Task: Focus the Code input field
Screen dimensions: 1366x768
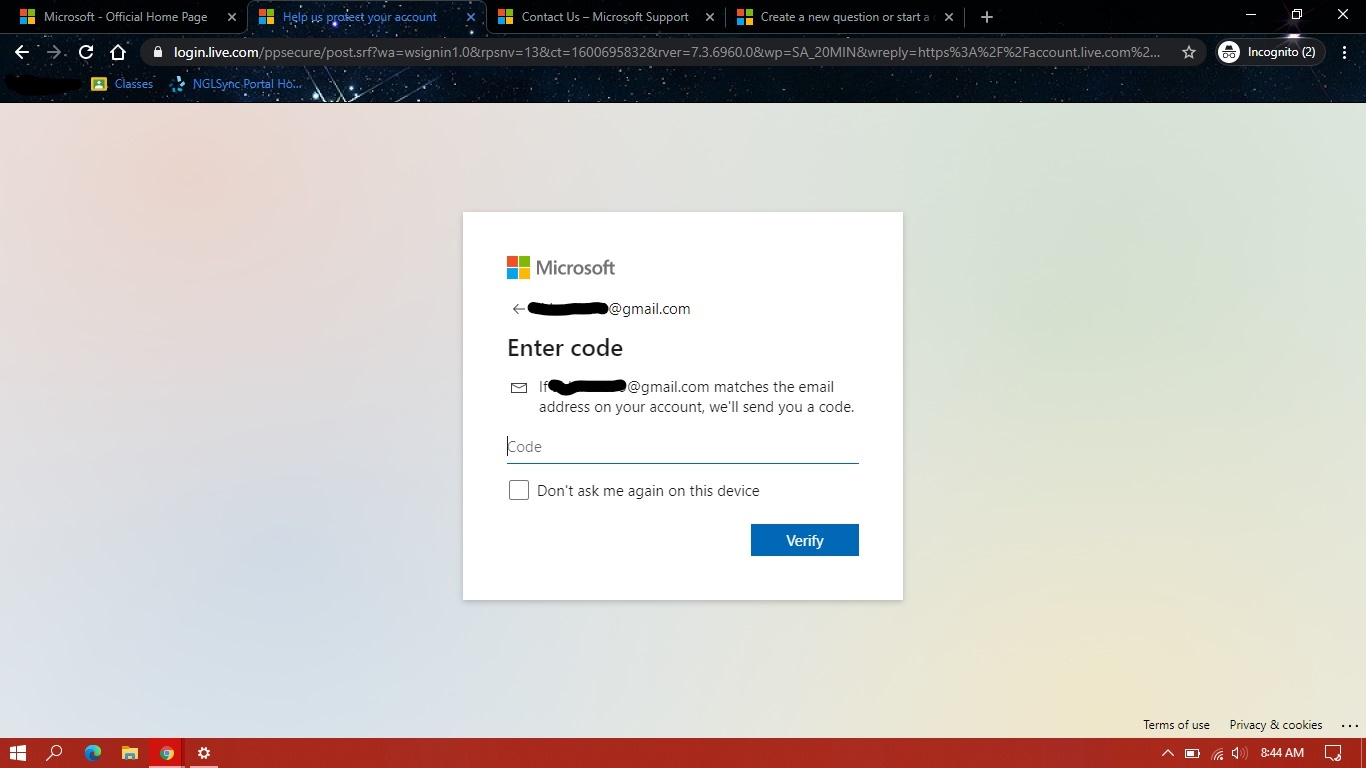Action: 683,447
